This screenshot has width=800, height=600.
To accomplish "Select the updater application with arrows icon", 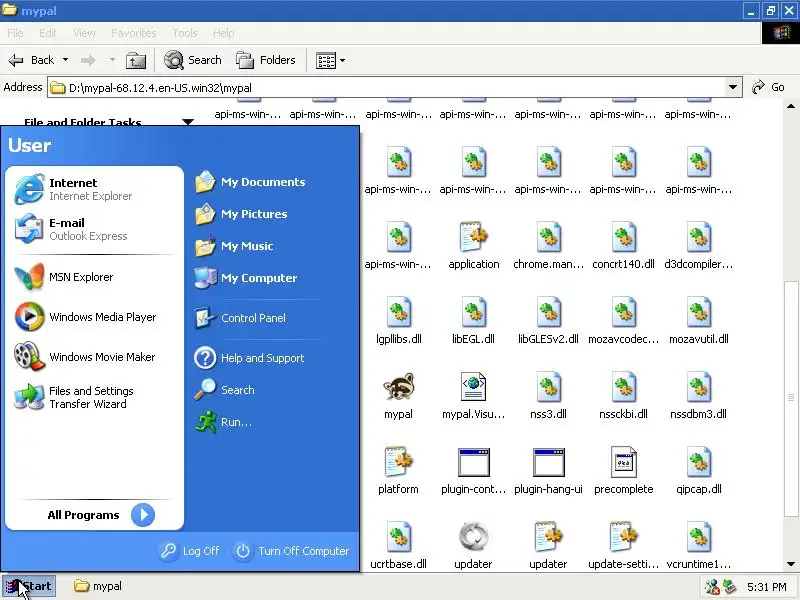I will [x=473, y=546].
